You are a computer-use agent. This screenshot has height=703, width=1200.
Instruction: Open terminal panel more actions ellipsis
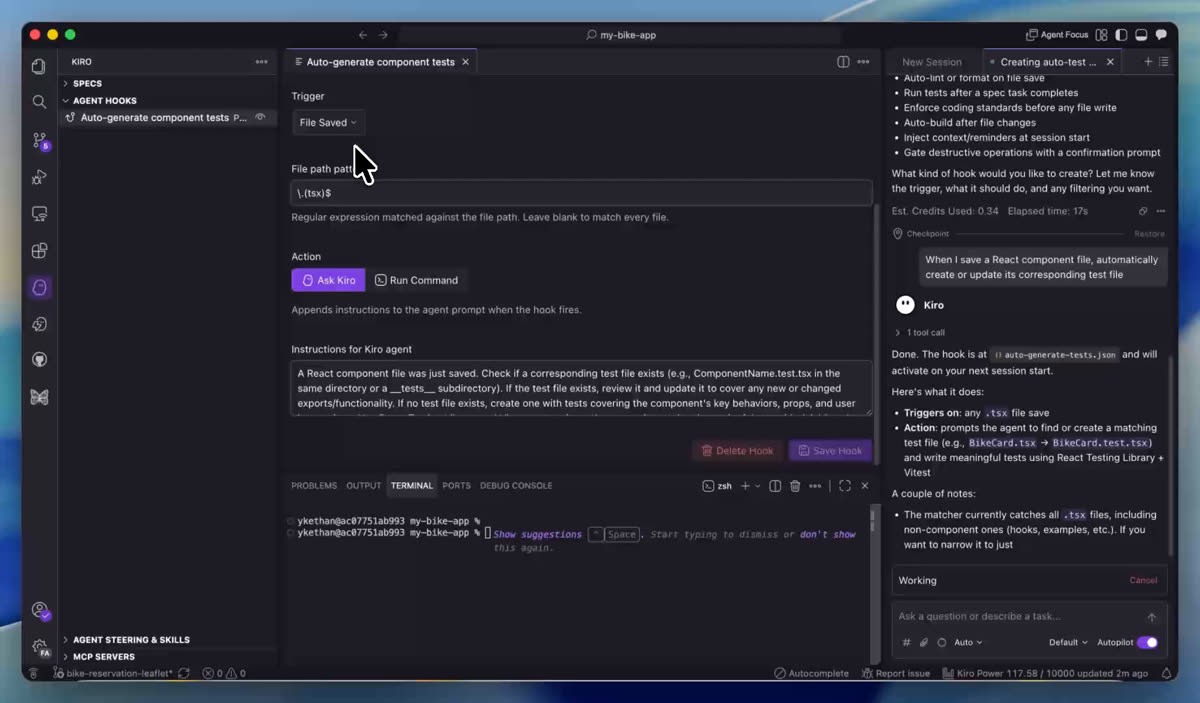tap(815, 486)
